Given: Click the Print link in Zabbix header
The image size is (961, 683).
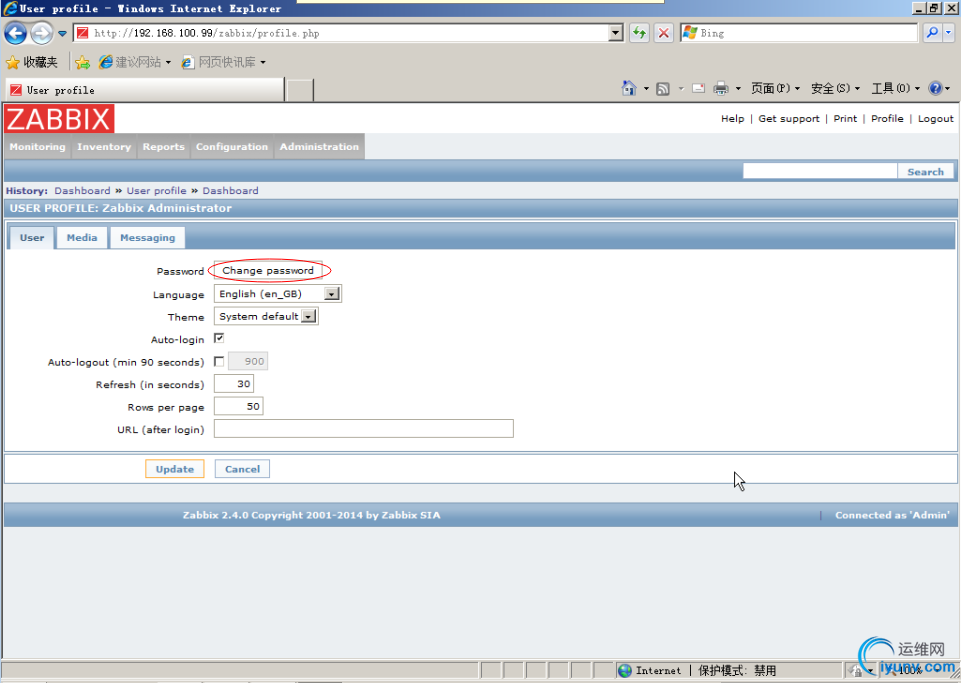Looking at the screenshot, I should 845,118.
